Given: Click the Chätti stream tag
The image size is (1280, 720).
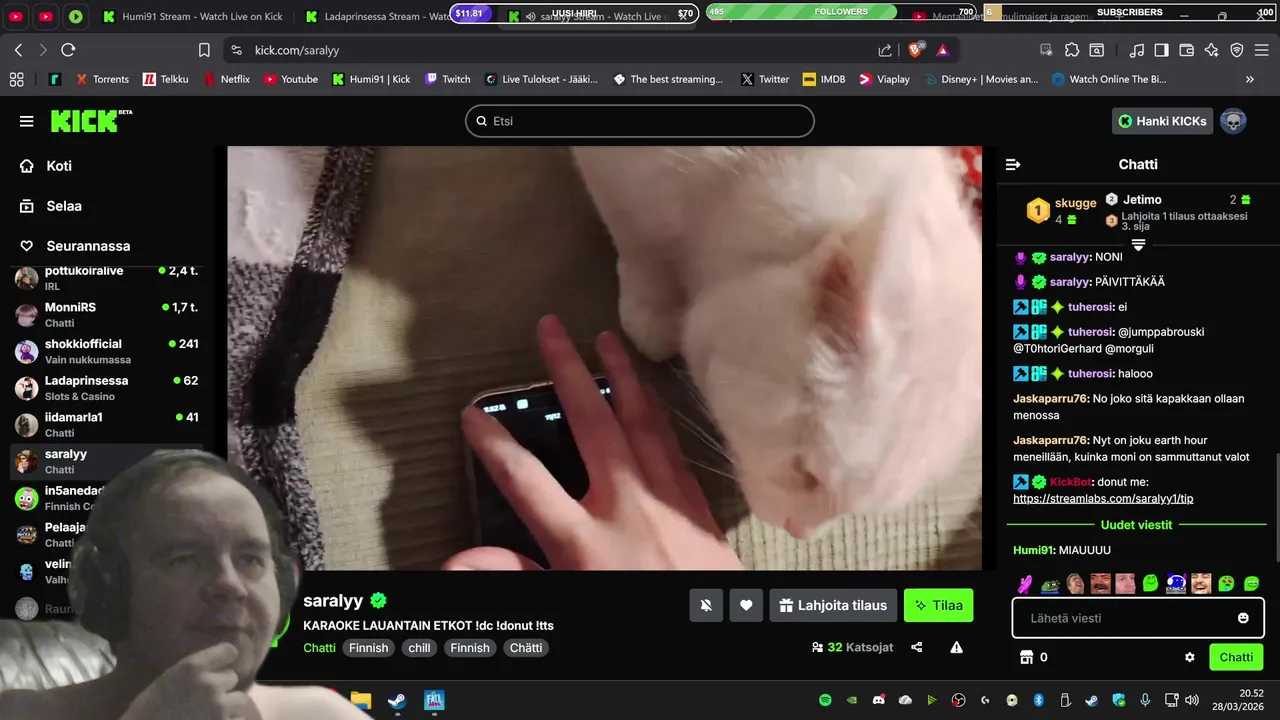Looking at the screenshot, I should click(526, 648).
